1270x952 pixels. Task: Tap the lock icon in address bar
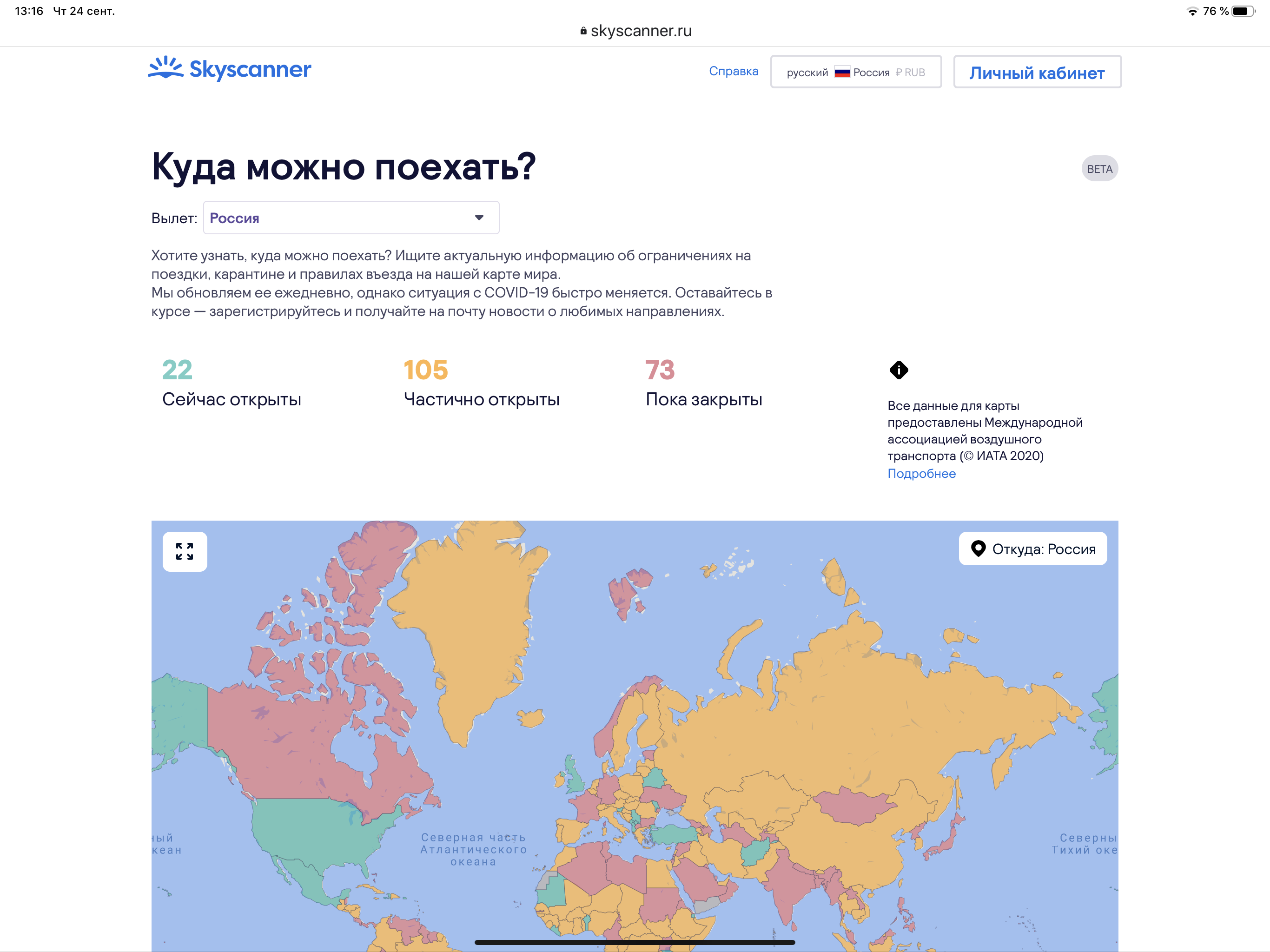coord(583,31)
